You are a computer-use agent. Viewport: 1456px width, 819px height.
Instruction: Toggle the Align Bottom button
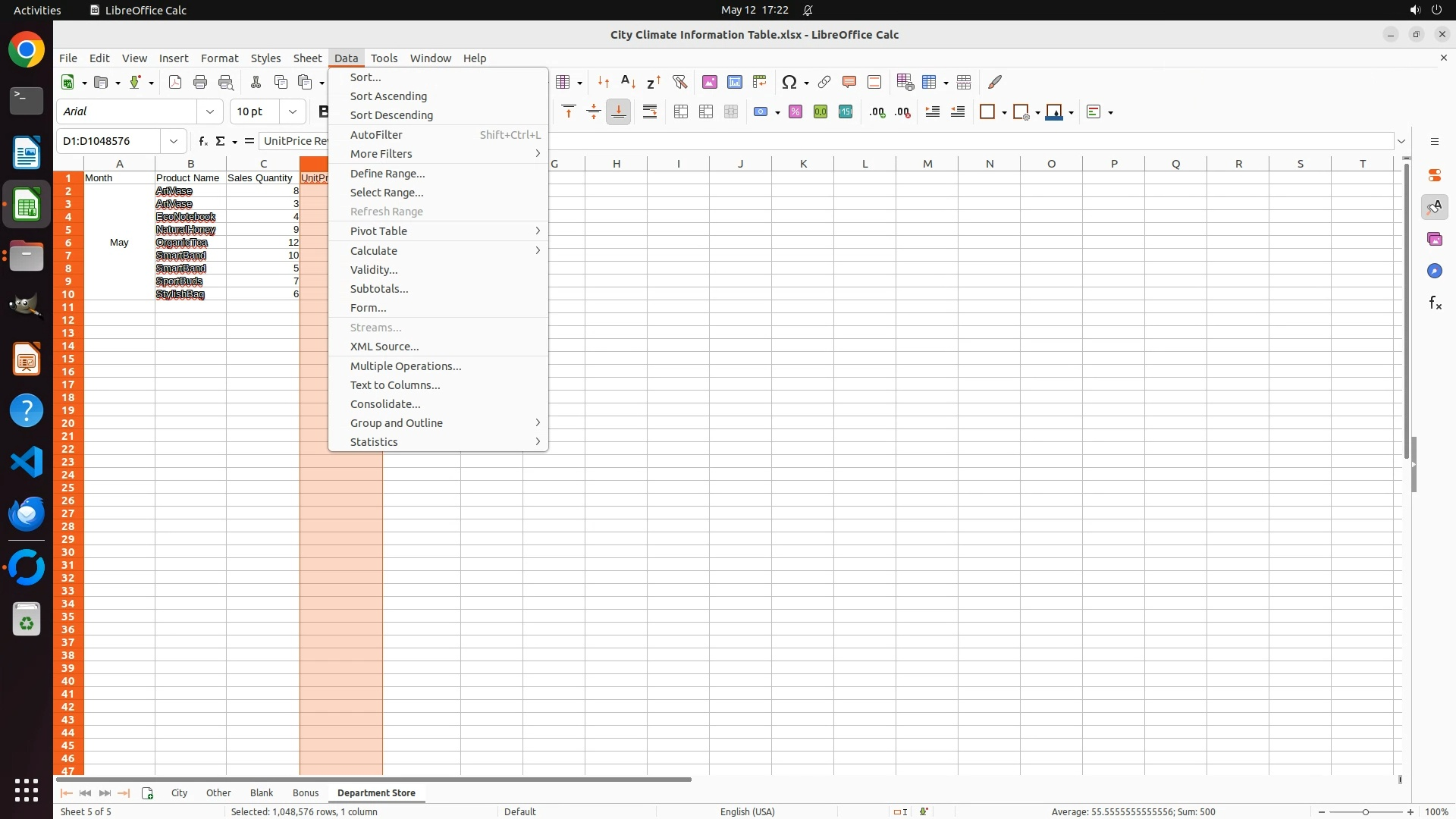point(619,112)
